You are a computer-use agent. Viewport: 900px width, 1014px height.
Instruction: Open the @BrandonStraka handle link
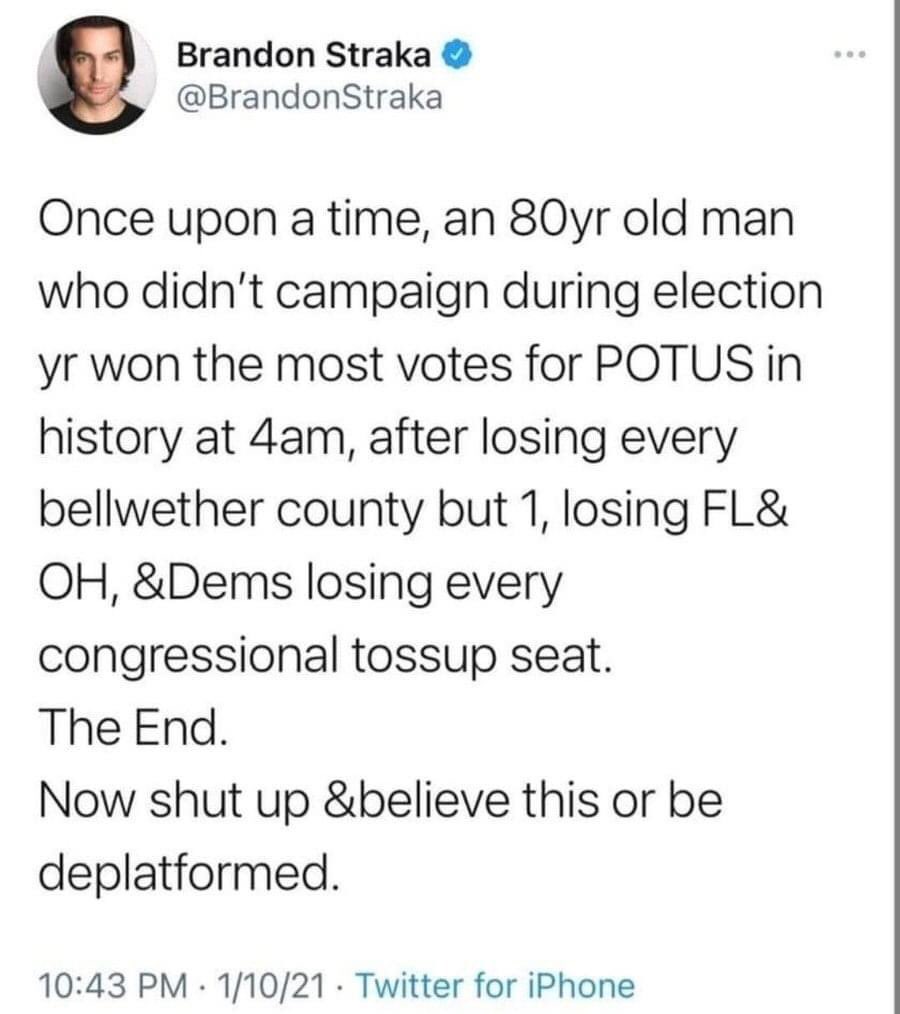click(308, 97)
